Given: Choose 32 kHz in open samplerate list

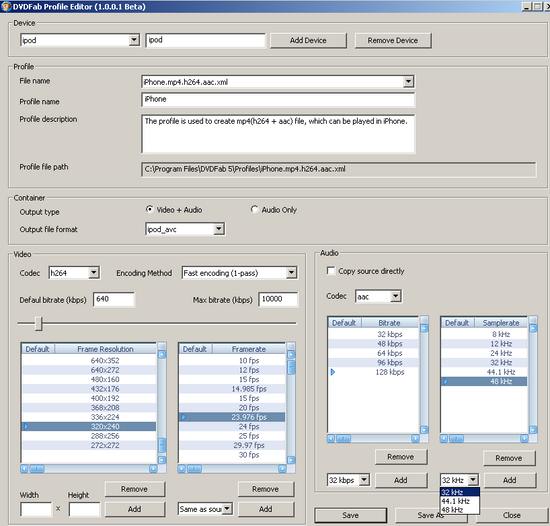Looking at the screenshot, I should (460, 492).
